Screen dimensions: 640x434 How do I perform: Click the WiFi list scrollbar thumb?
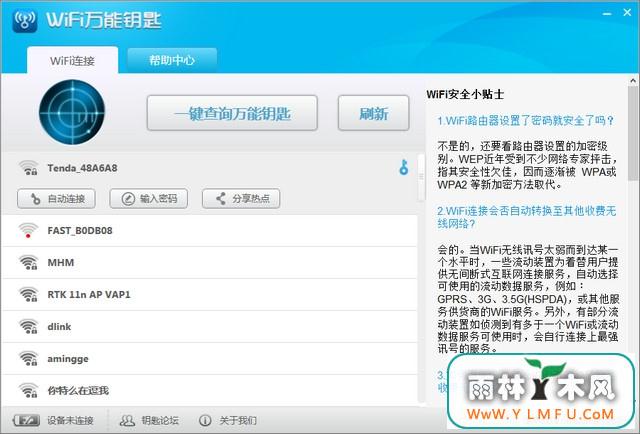[421, 177]
